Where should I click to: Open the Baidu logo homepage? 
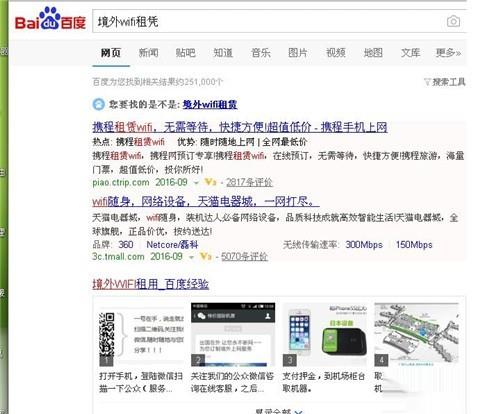[x=50, y=19]
